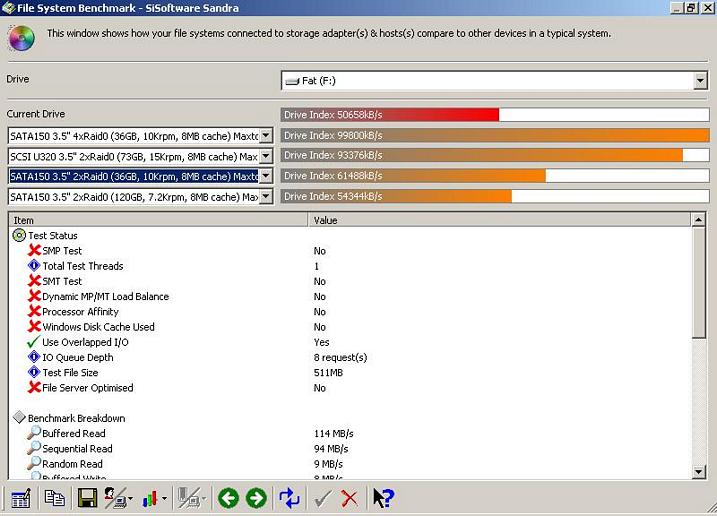Open the Drive Fat (F:) dropdown
This screenshot has height=516, width=717.
tap(700, 81)
